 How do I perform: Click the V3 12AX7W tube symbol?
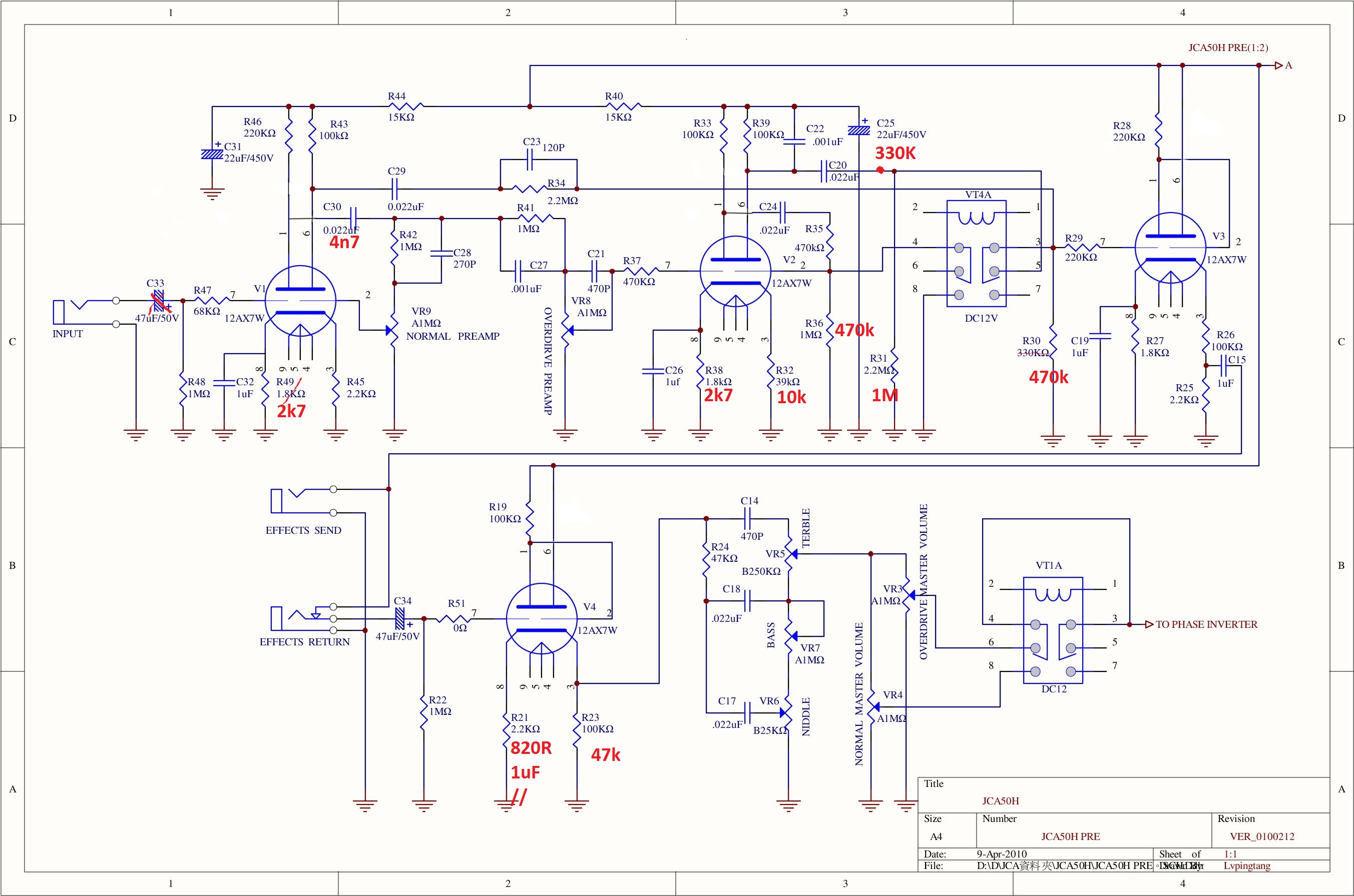pyautogui.click(x=1170, y=248)
